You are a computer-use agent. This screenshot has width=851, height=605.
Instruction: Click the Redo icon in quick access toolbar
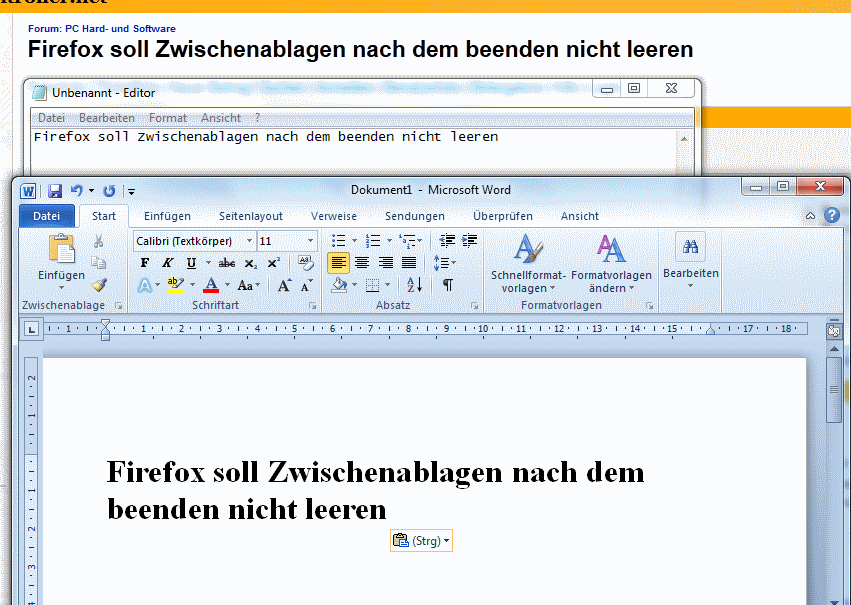click(109, 191)
